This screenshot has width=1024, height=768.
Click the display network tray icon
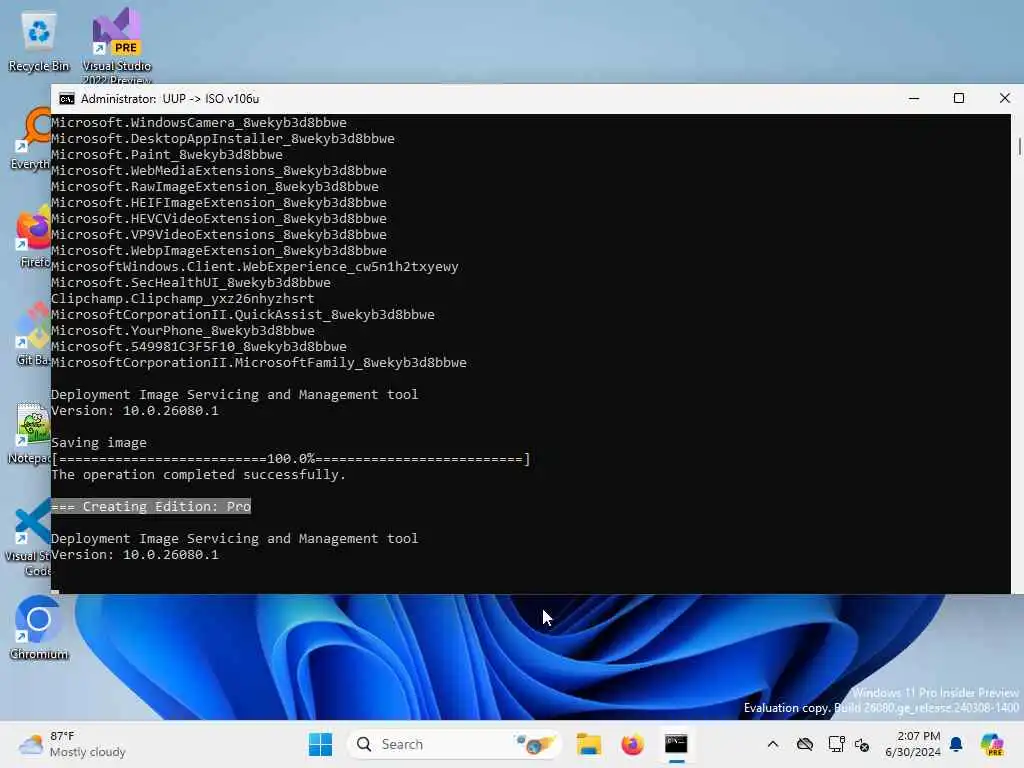point(836,744)
